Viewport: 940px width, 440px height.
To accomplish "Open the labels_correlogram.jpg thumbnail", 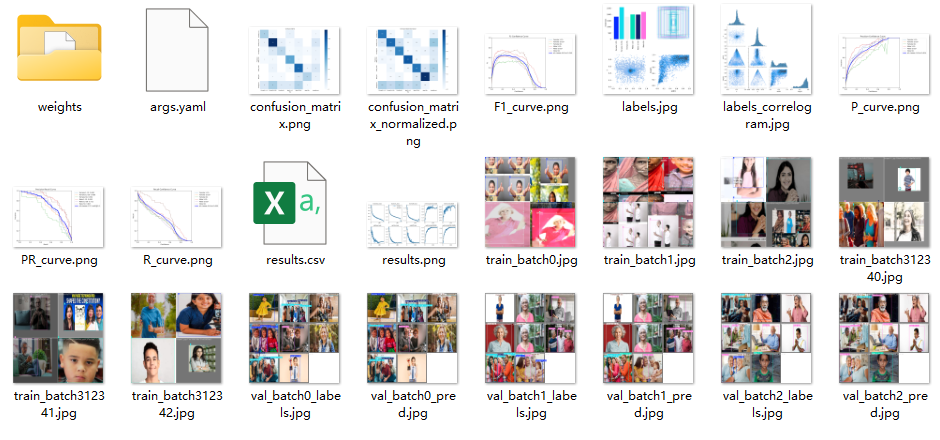I will pyautogui.click(x=766, y=49).
